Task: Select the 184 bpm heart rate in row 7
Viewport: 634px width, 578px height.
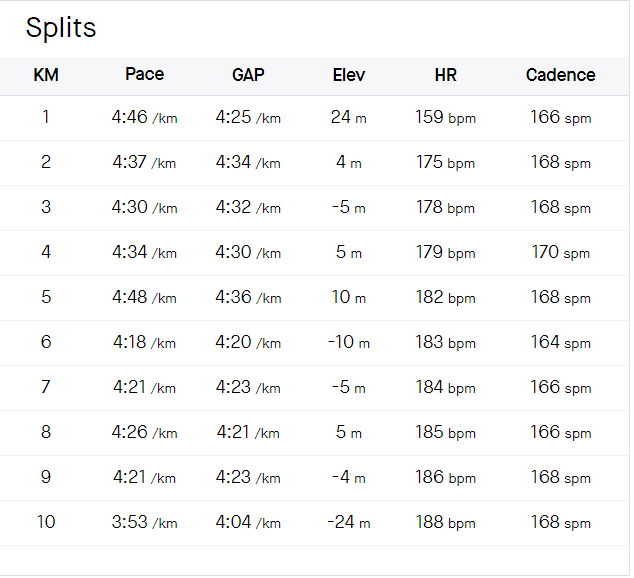Action: (x=446, y=388)
